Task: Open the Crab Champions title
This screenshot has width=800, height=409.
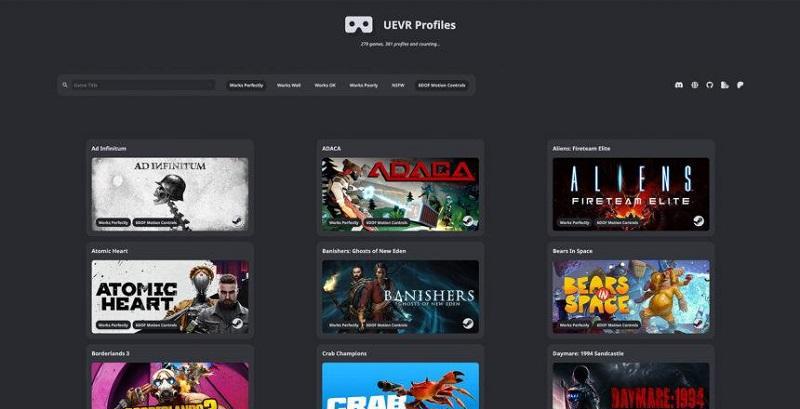Action: click(x=344, y=353)
